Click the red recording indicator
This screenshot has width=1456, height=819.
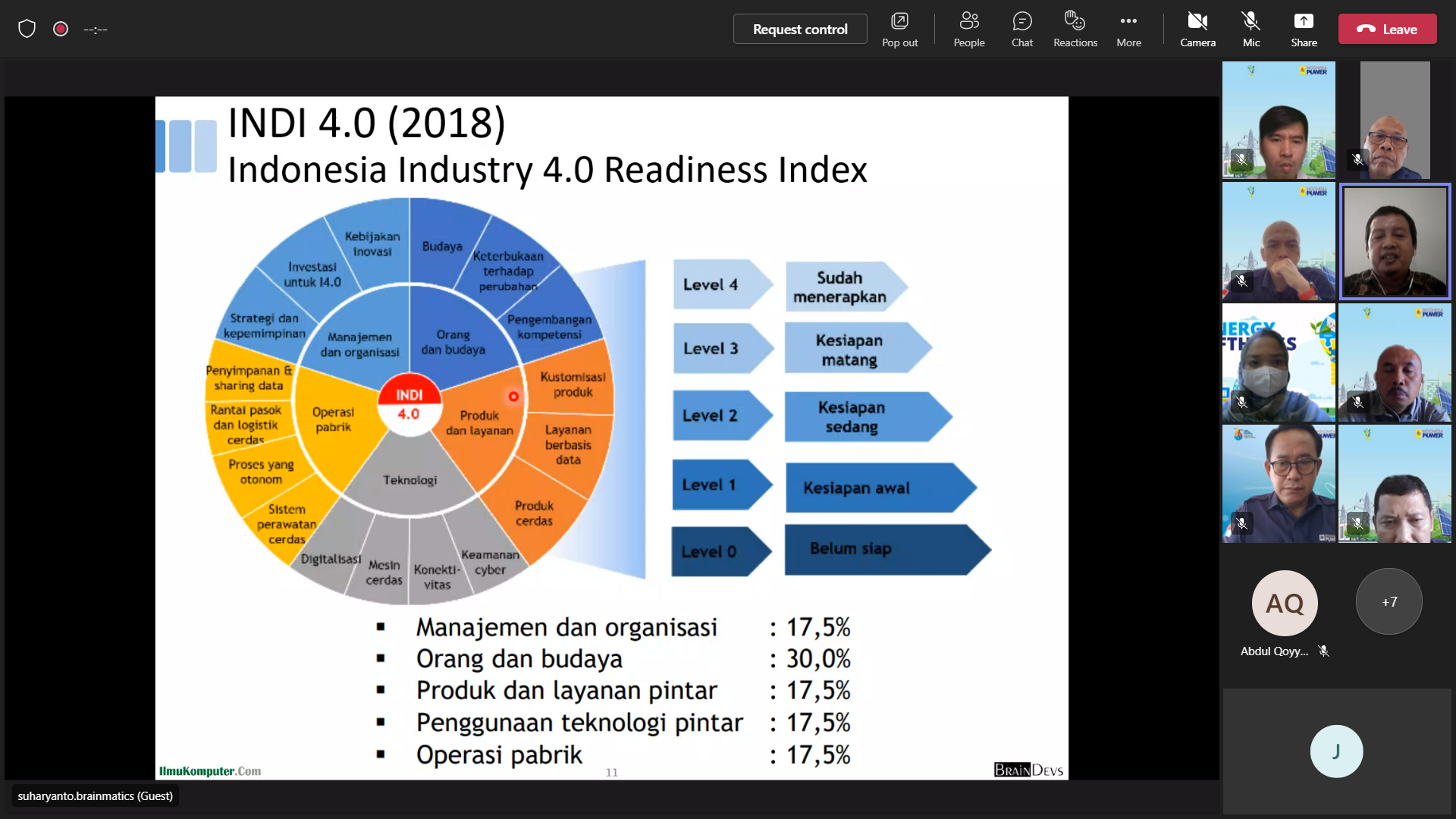pos(61,29)
